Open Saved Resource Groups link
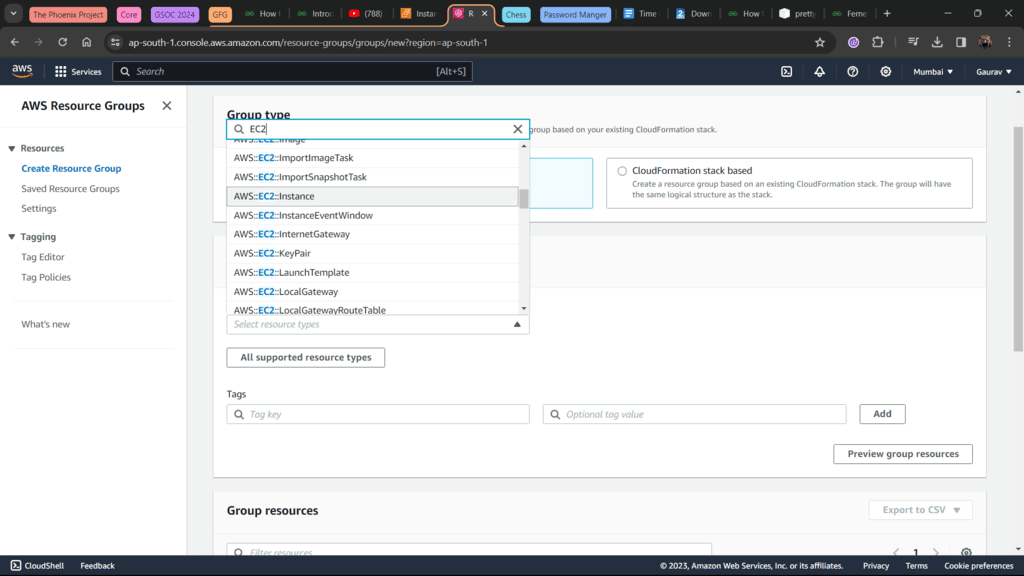The height and width of the screenshot is (576, 1024). pos(71,189)
